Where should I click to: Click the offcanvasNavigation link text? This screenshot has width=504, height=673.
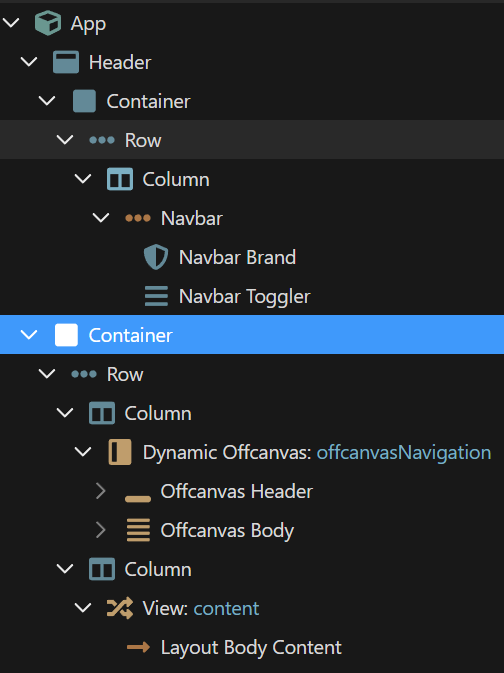tap(404, 452)
